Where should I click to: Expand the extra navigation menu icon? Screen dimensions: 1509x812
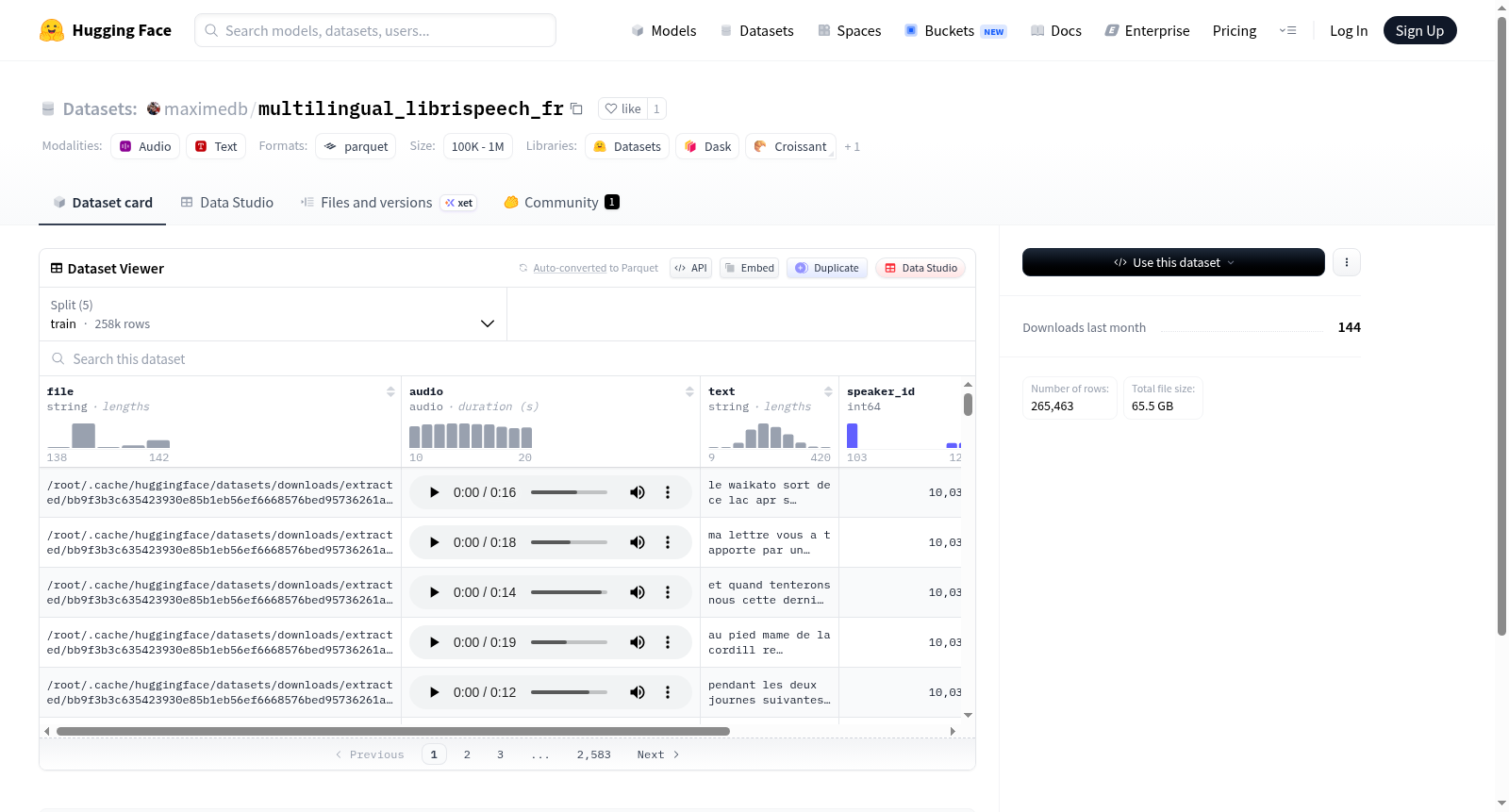pyautogui.click(x=1287, y=30)
